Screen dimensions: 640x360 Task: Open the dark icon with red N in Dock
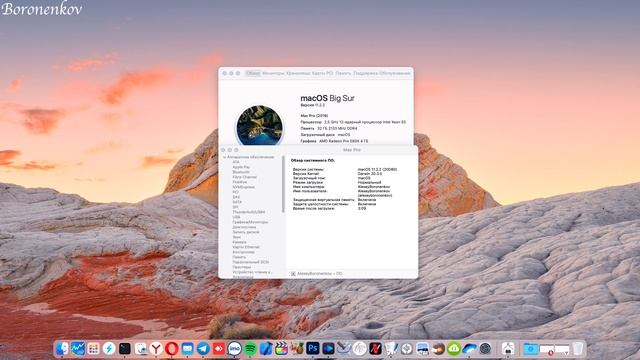(375, 348)
